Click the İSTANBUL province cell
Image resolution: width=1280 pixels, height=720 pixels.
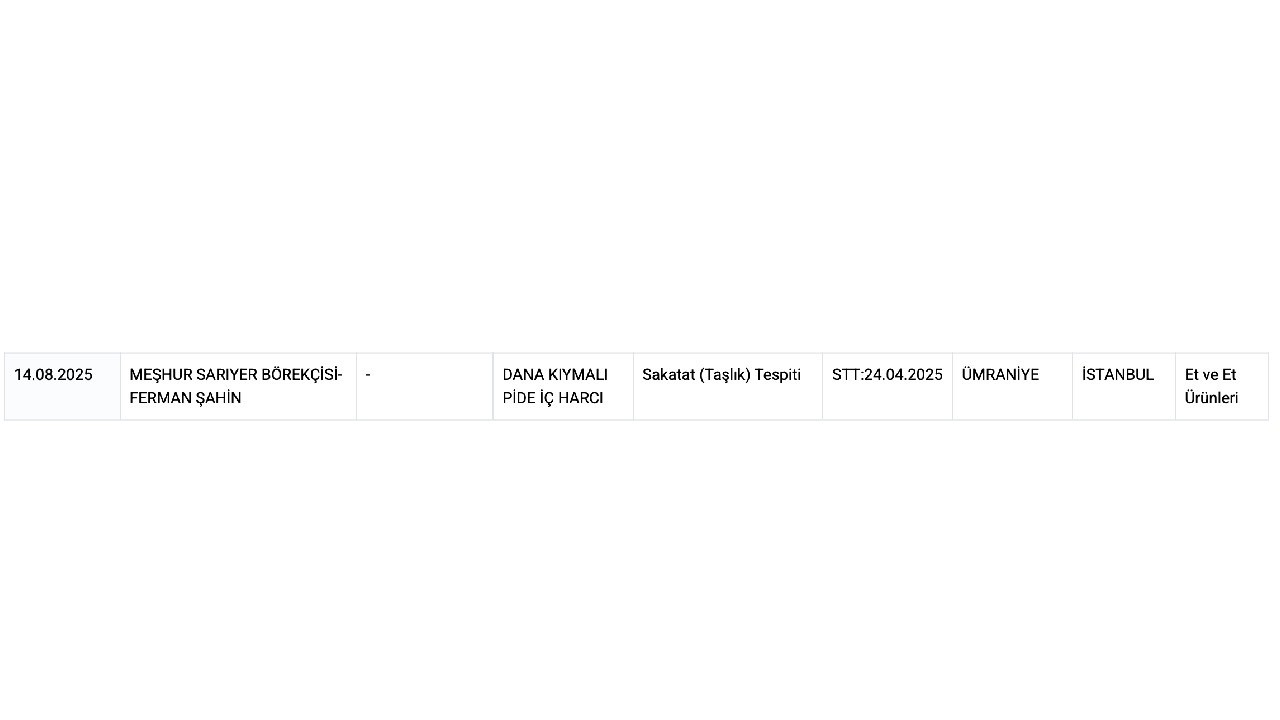pyautogui.click(x=1118, y=375)
